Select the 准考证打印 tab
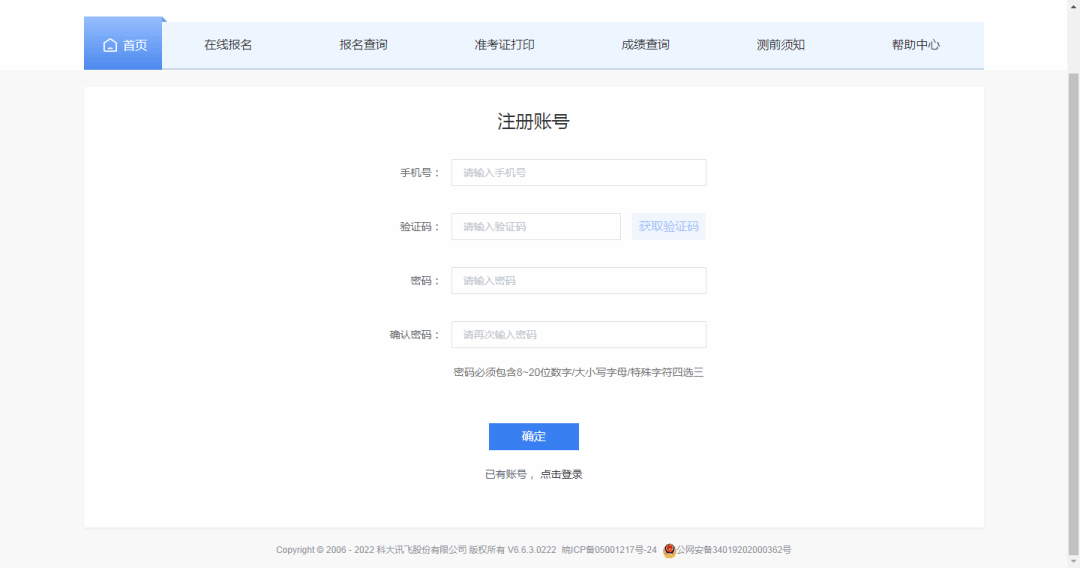 click(x=504, y=45)
